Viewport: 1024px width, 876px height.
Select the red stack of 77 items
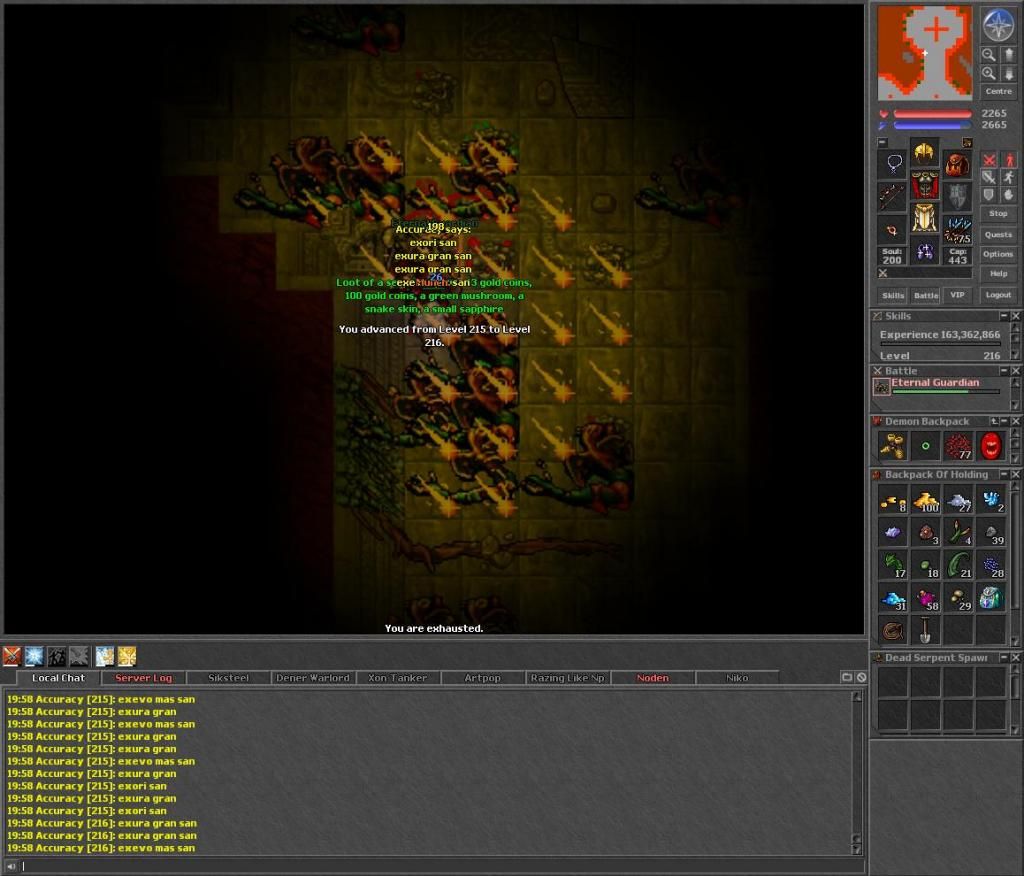click(x=958, y=446)
